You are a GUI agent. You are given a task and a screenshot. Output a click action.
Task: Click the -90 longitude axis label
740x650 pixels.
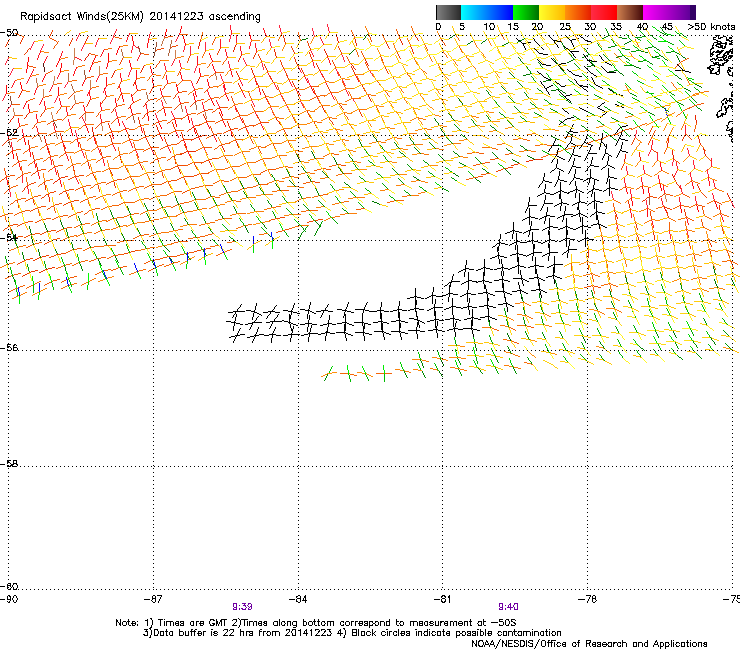click(x=9, y=599)
